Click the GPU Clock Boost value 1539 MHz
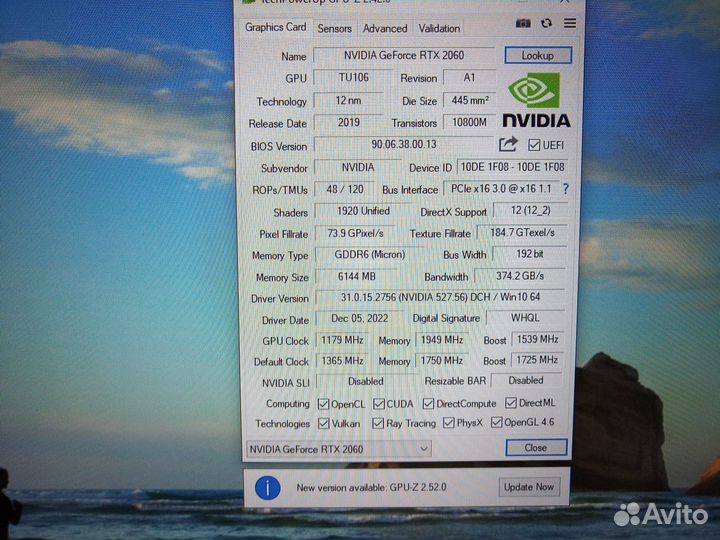The height and width of the screenshot is (540, 720). click(x=537, y=339)
